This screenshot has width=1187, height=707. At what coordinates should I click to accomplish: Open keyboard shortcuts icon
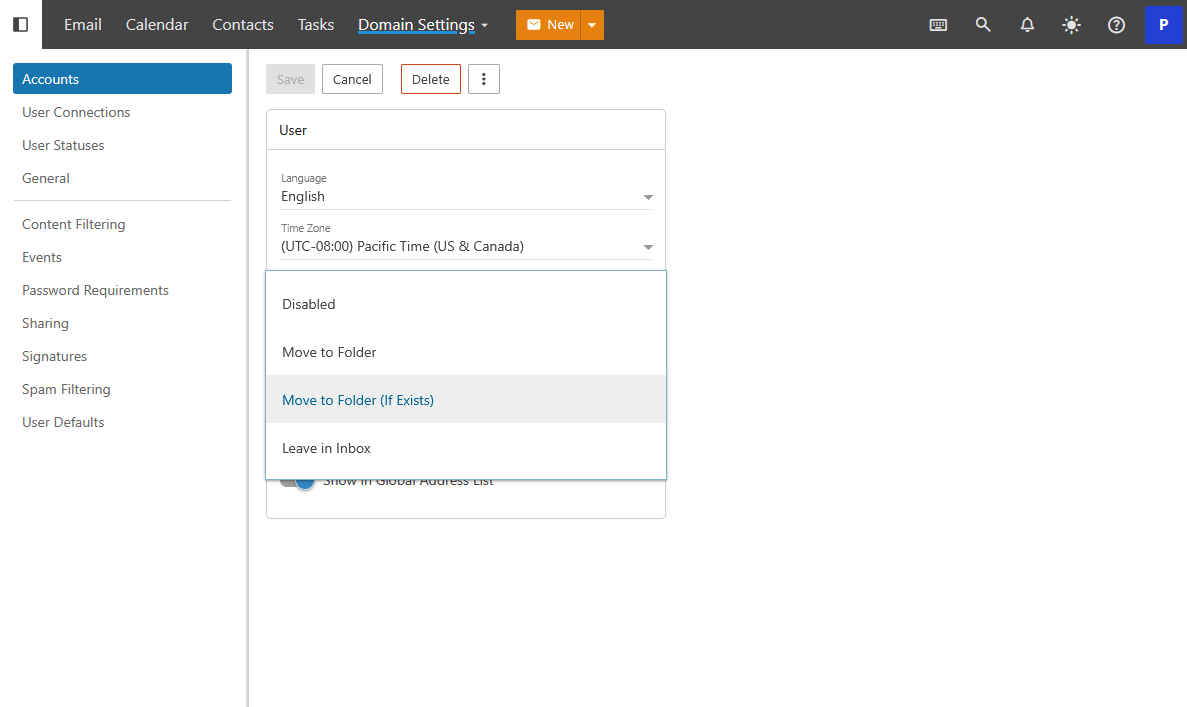938,25
